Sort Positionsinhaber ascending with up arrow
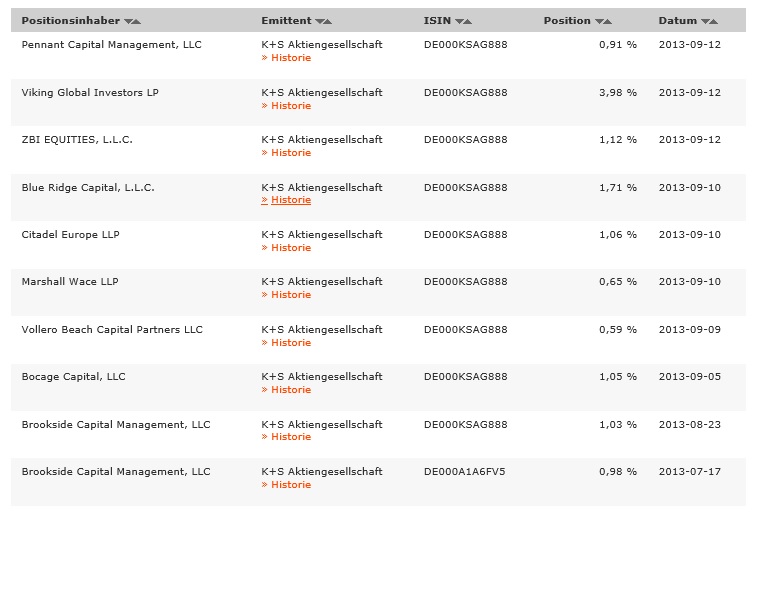768x614 pixels. click(x=137, y=21)
